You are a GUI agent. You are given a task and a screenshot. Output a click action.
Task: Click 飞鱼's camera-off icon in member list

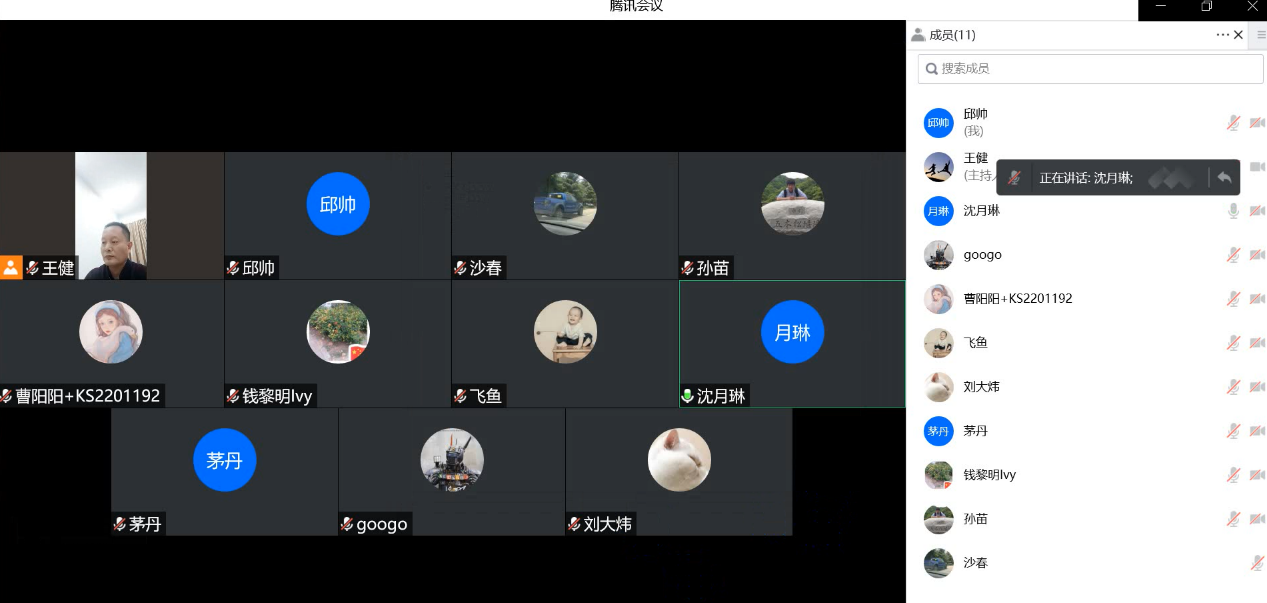pos(1257,343)
